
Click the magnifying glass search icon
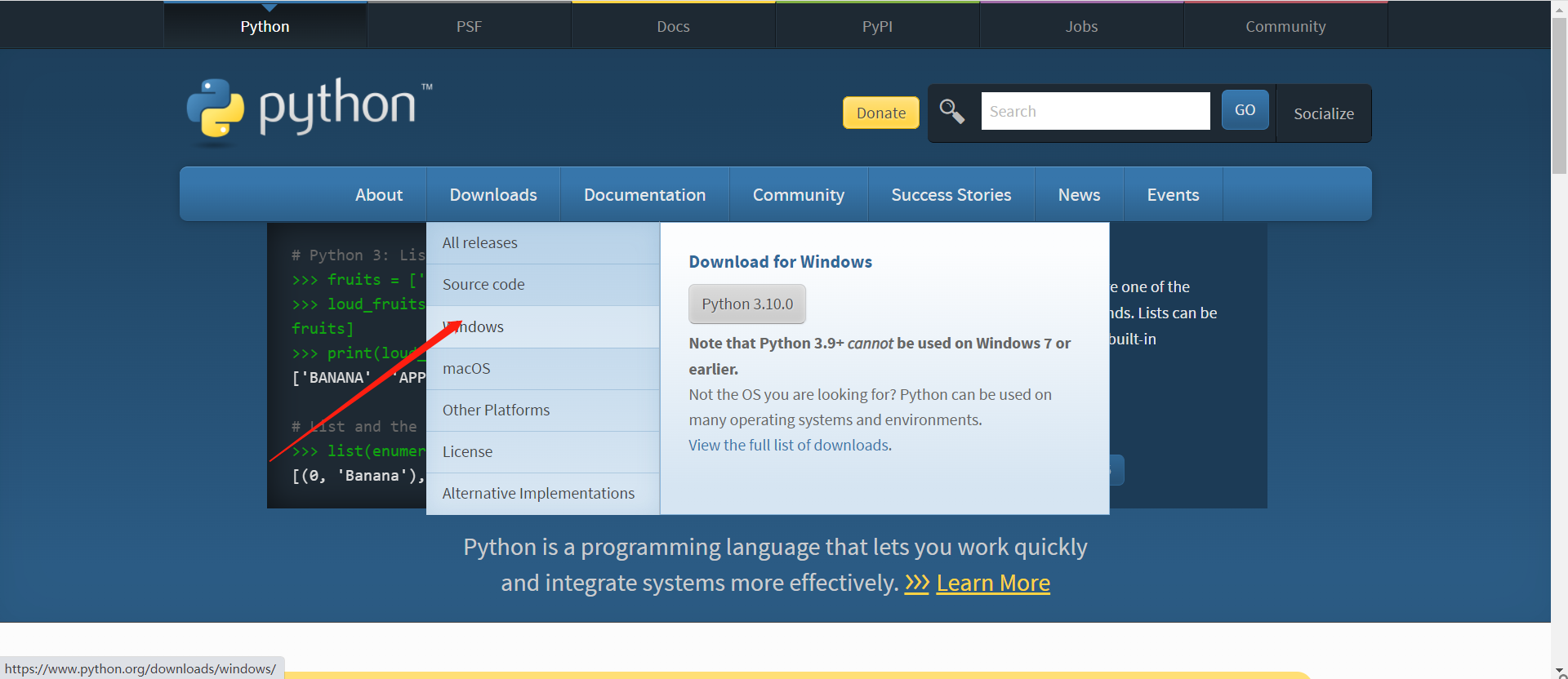(951, 111)
